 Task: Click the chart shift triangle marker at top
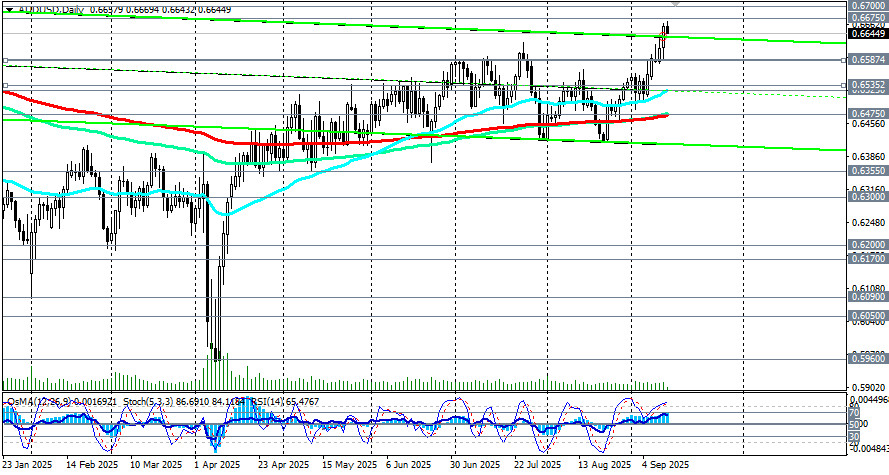click(674, 5)
